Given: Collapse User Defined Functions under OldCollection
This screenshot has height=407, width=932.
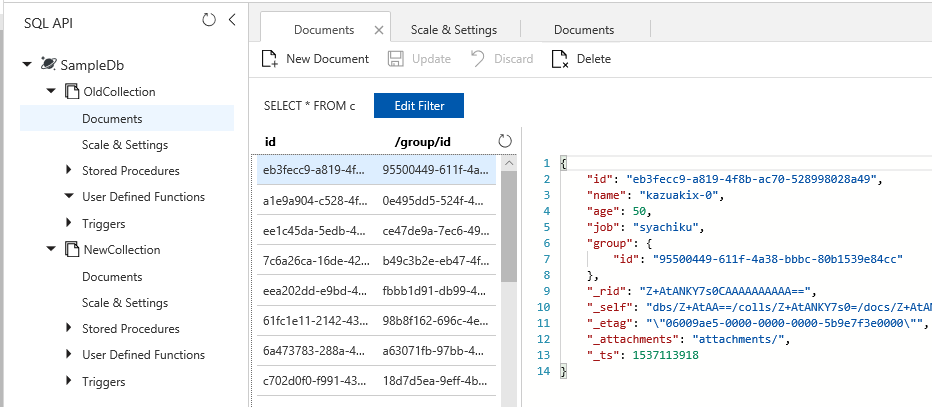Looking at the screenshot, I should pyautogui.click(x=69, y=196).
